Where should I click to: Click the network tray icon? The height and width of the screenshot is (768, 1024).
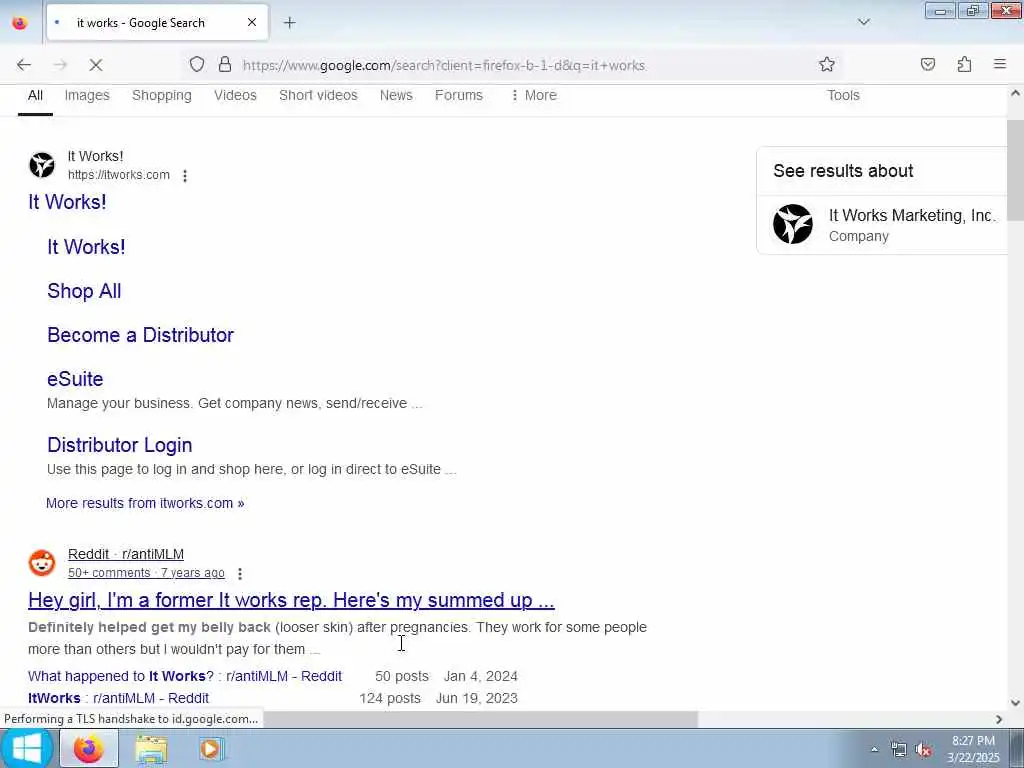coord(899,750)
